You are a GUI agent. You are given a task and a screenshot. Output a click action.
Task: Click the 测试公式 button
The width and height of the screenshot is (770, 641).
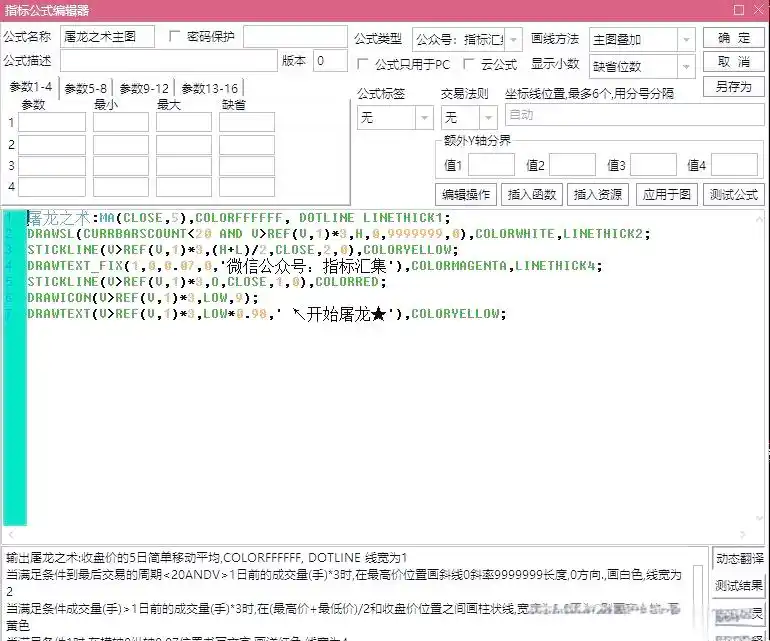point(734,195)
